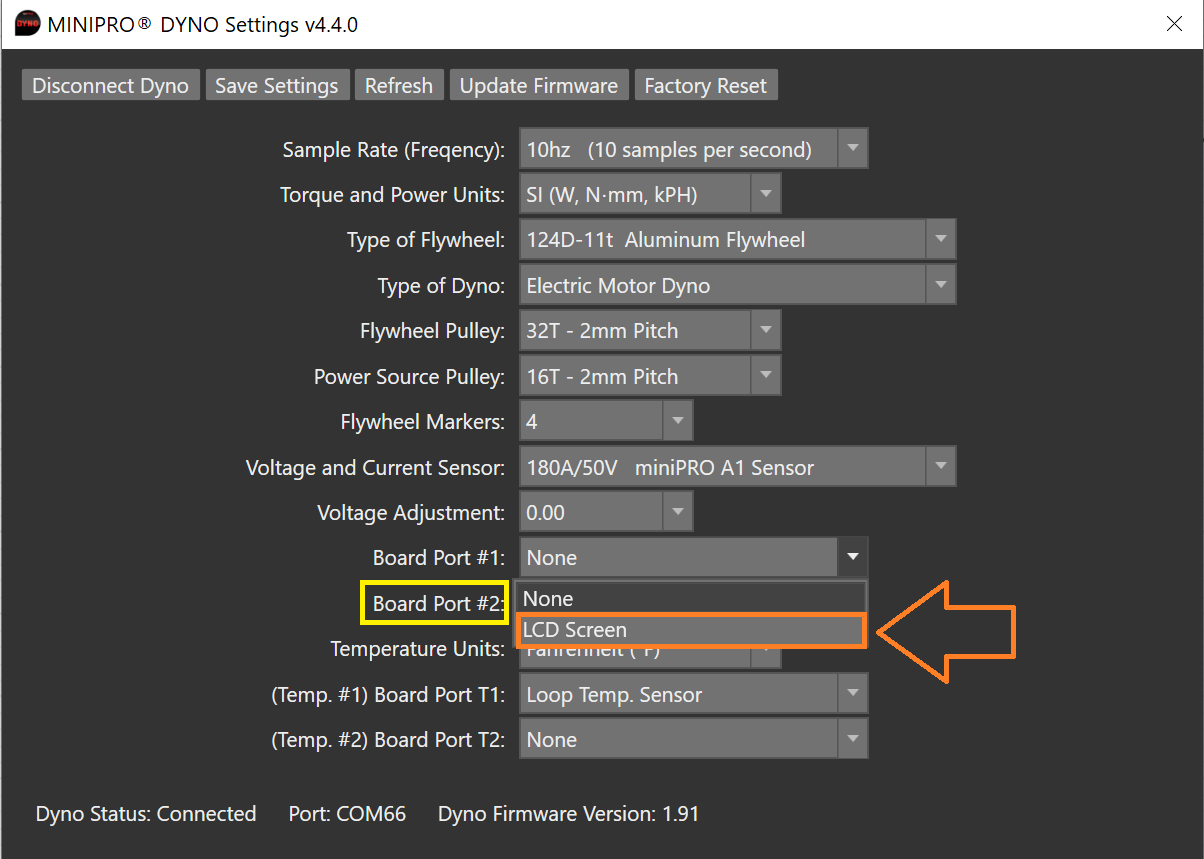Screen dimensions: 1204x859
Task: Click the "Dyno Firmware Version: 1.91" text
Action: click(x=568, y=814)
